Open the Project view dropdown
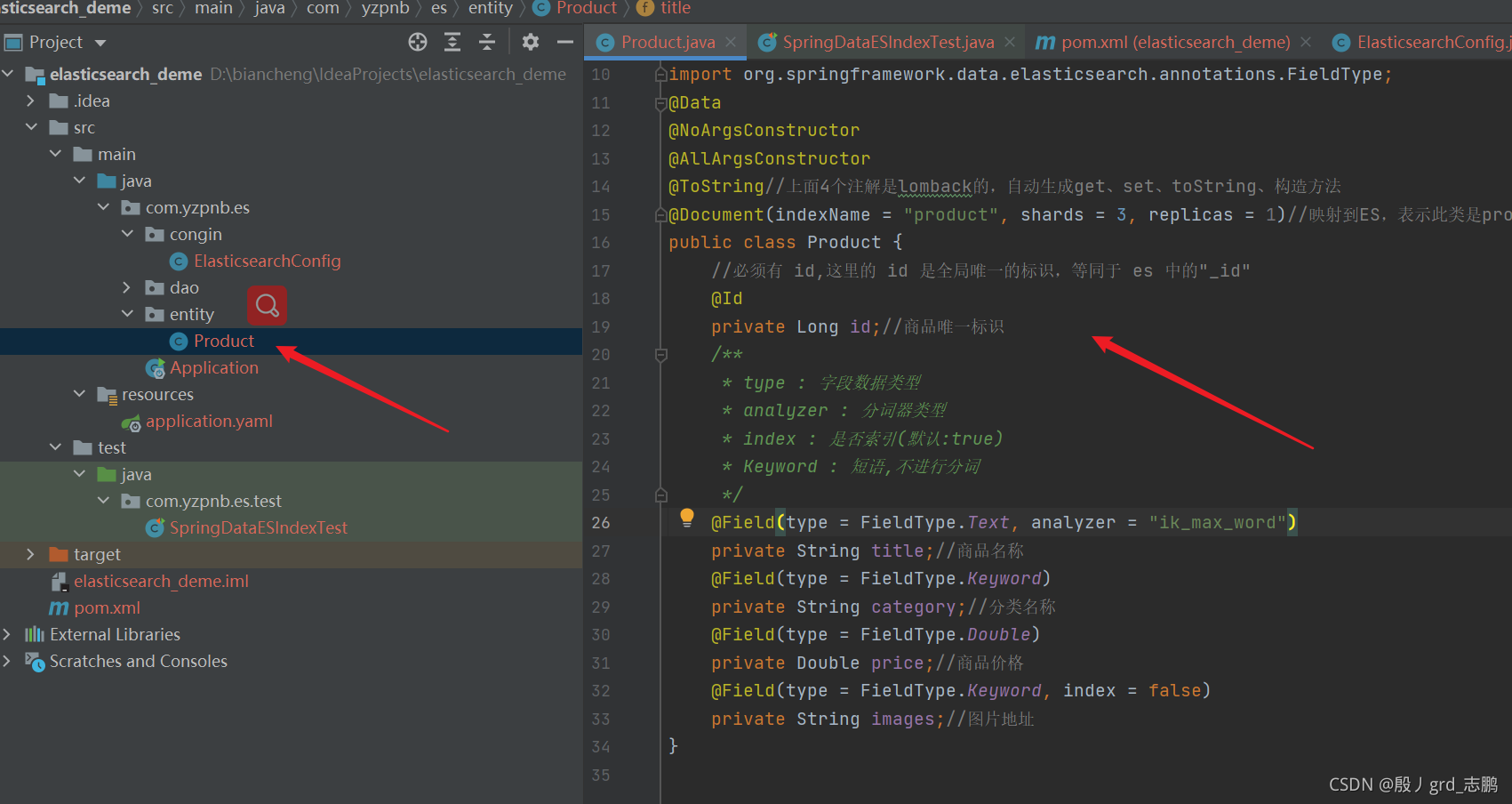Screen dimensions: 1512x804 100,43
